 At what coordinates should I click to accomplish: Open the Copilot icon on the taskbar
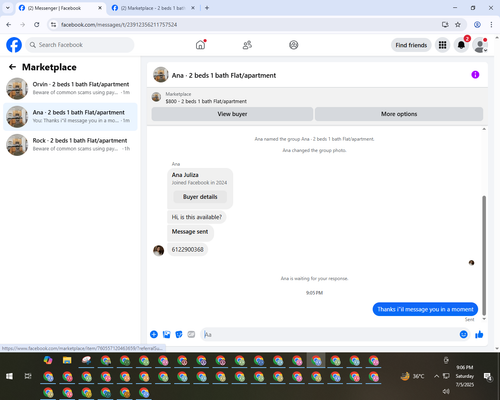click(x=48, y=360)
